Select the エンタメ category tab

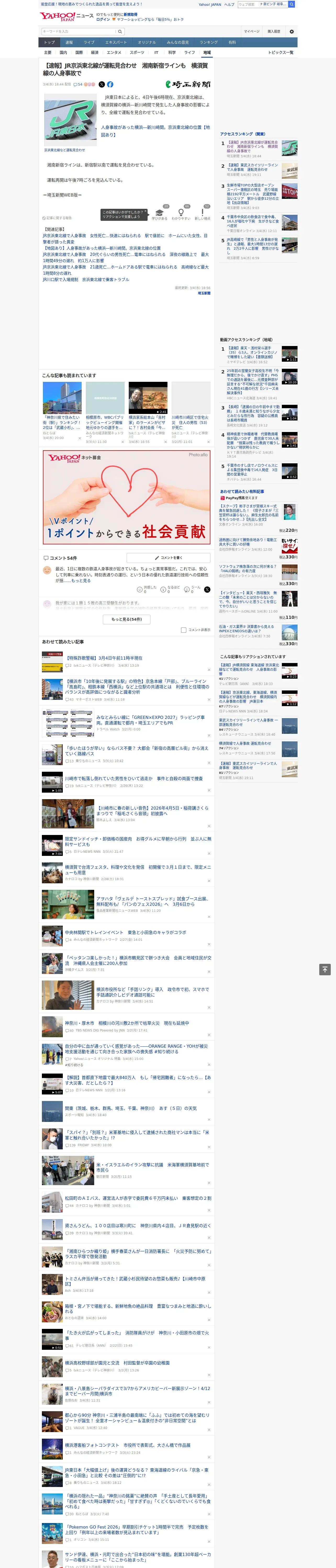click(114, 52)
